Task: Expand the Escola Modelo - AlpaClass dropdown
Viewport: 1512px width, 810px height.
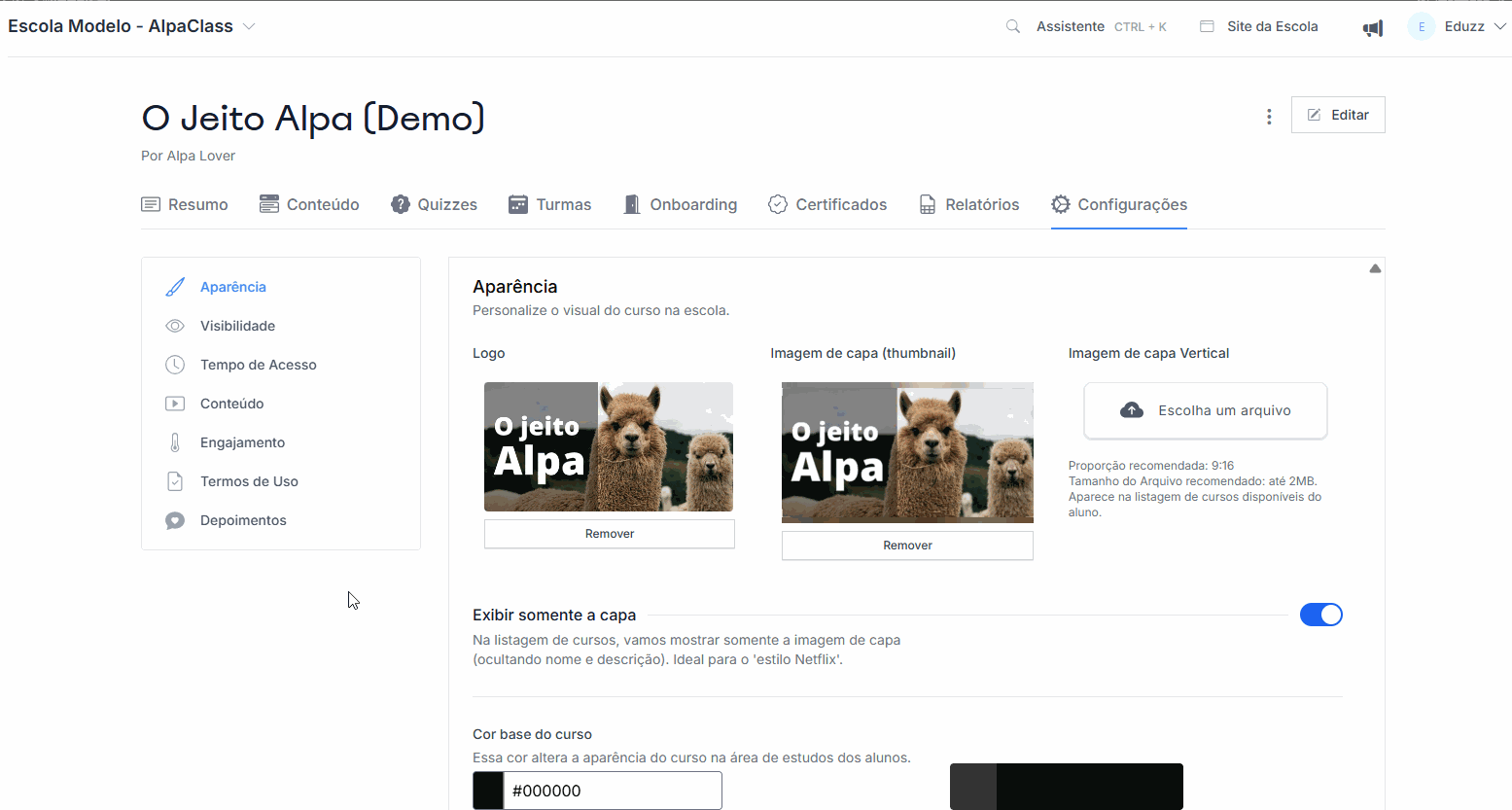Action: [249, 26]
